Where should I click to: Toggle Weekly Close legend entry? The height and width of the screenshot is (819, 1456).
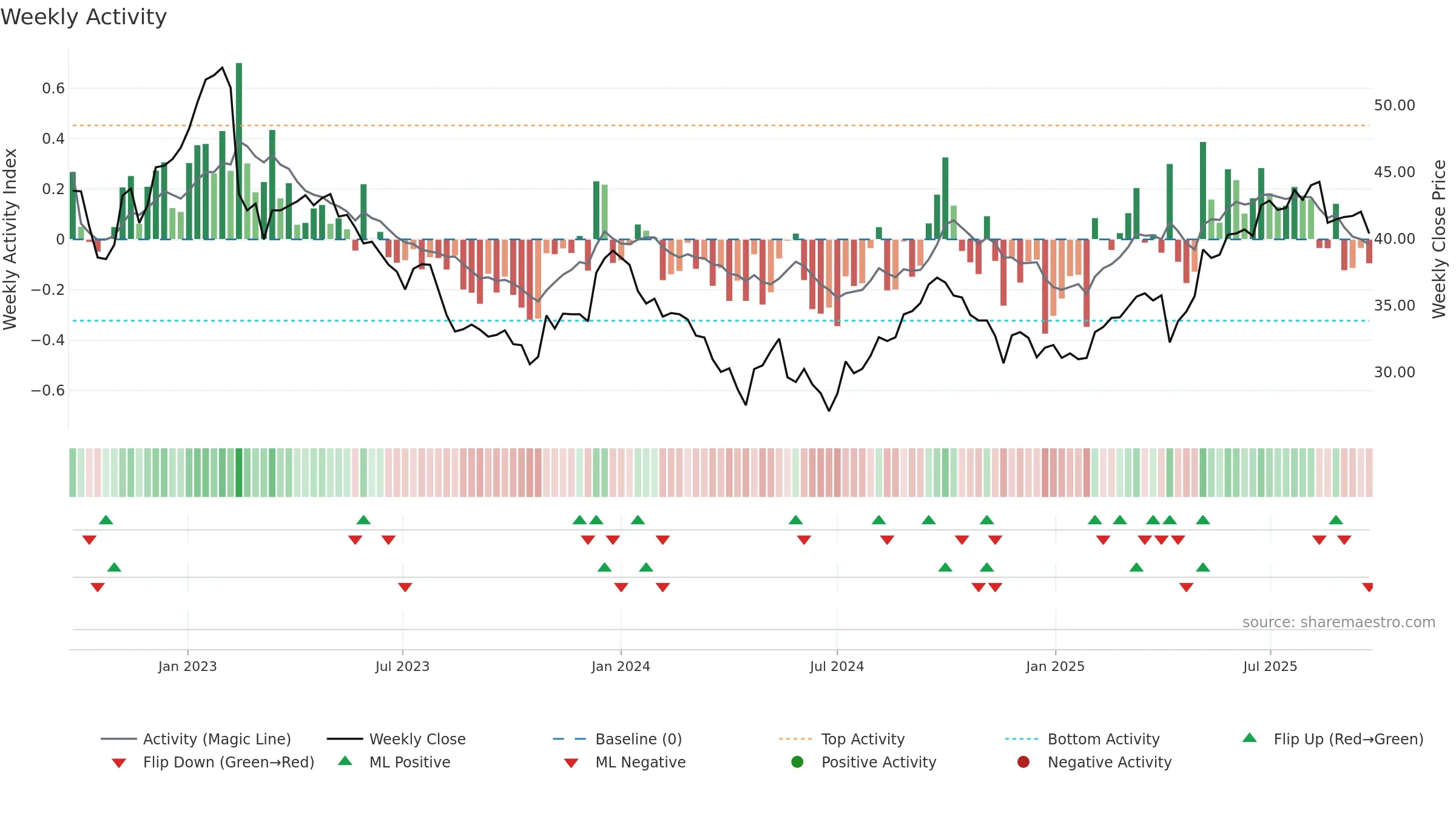coord(396,739)
